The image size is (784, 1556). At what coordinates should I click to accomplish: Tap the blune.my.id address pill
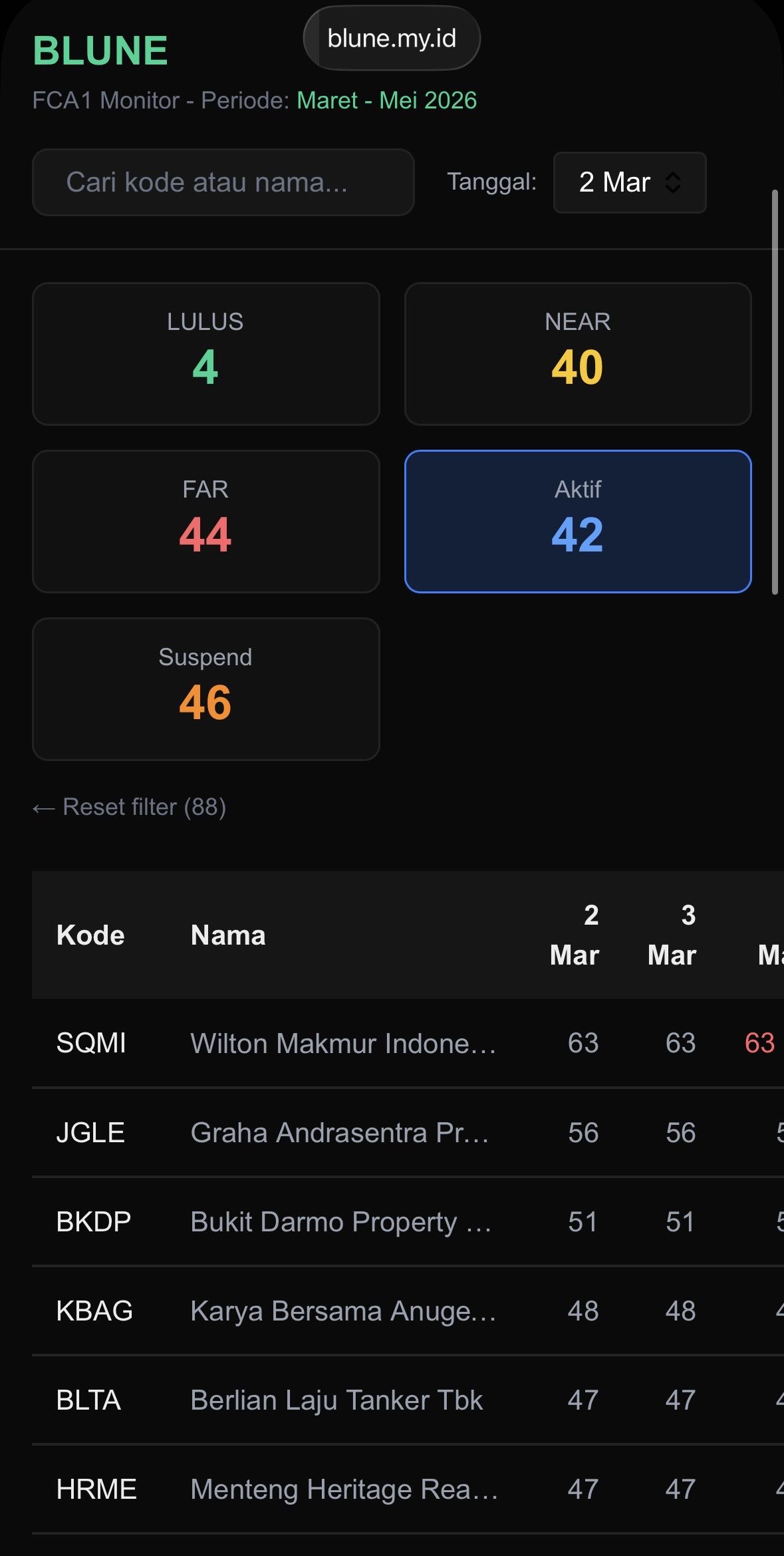392,39
